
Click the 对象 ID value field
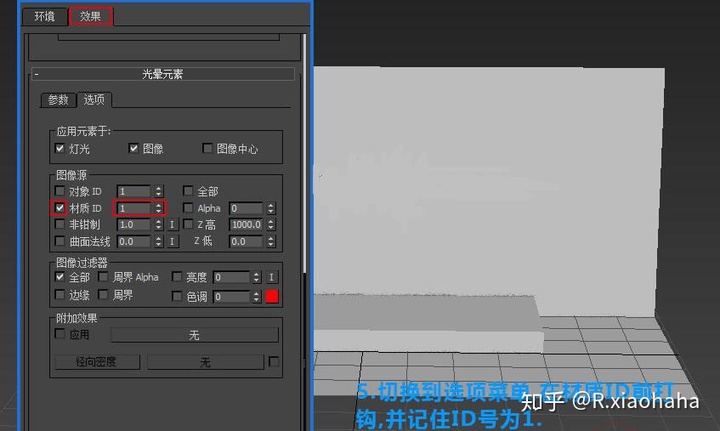(x=134, y=191)
